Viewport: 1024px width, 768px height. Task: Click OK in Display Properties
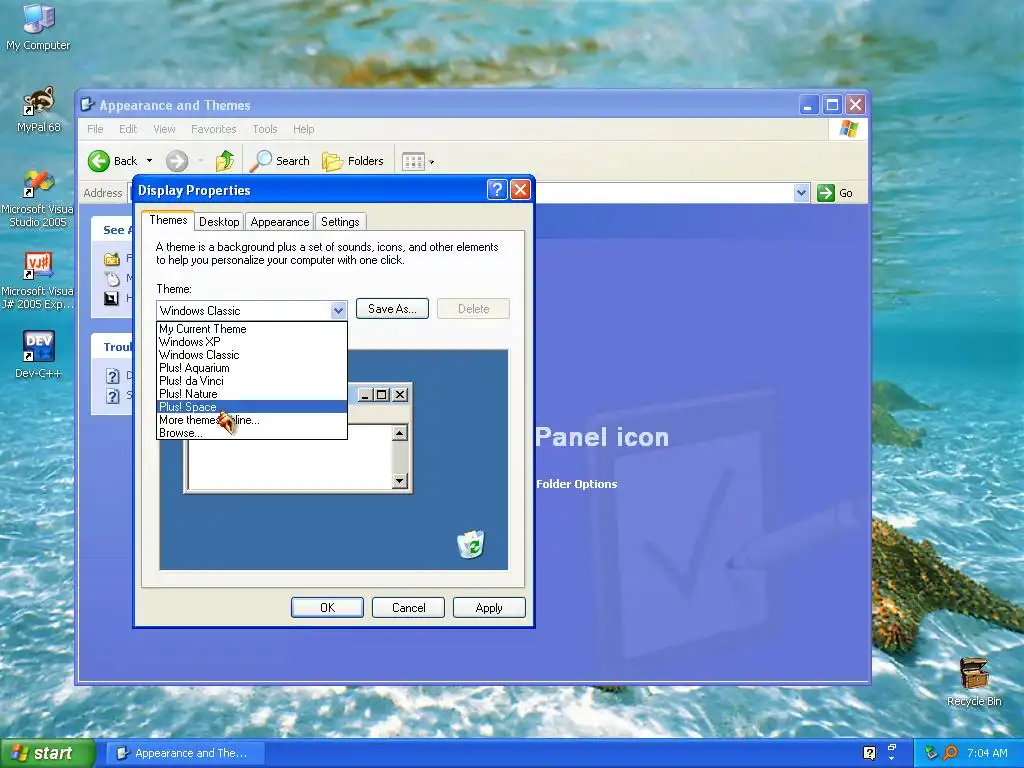tap(327, 607)
